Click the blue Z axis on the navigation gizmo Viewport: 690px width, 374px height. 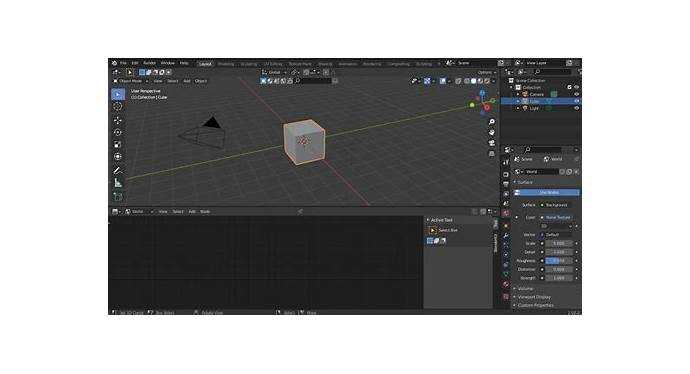pos(482,93)
